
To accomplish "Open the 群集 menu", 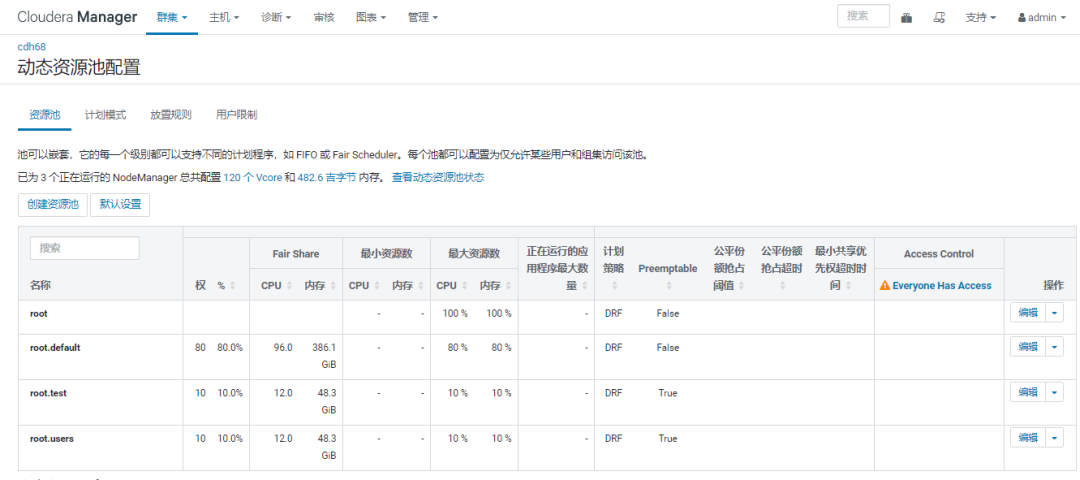I will tap(172, 18).
